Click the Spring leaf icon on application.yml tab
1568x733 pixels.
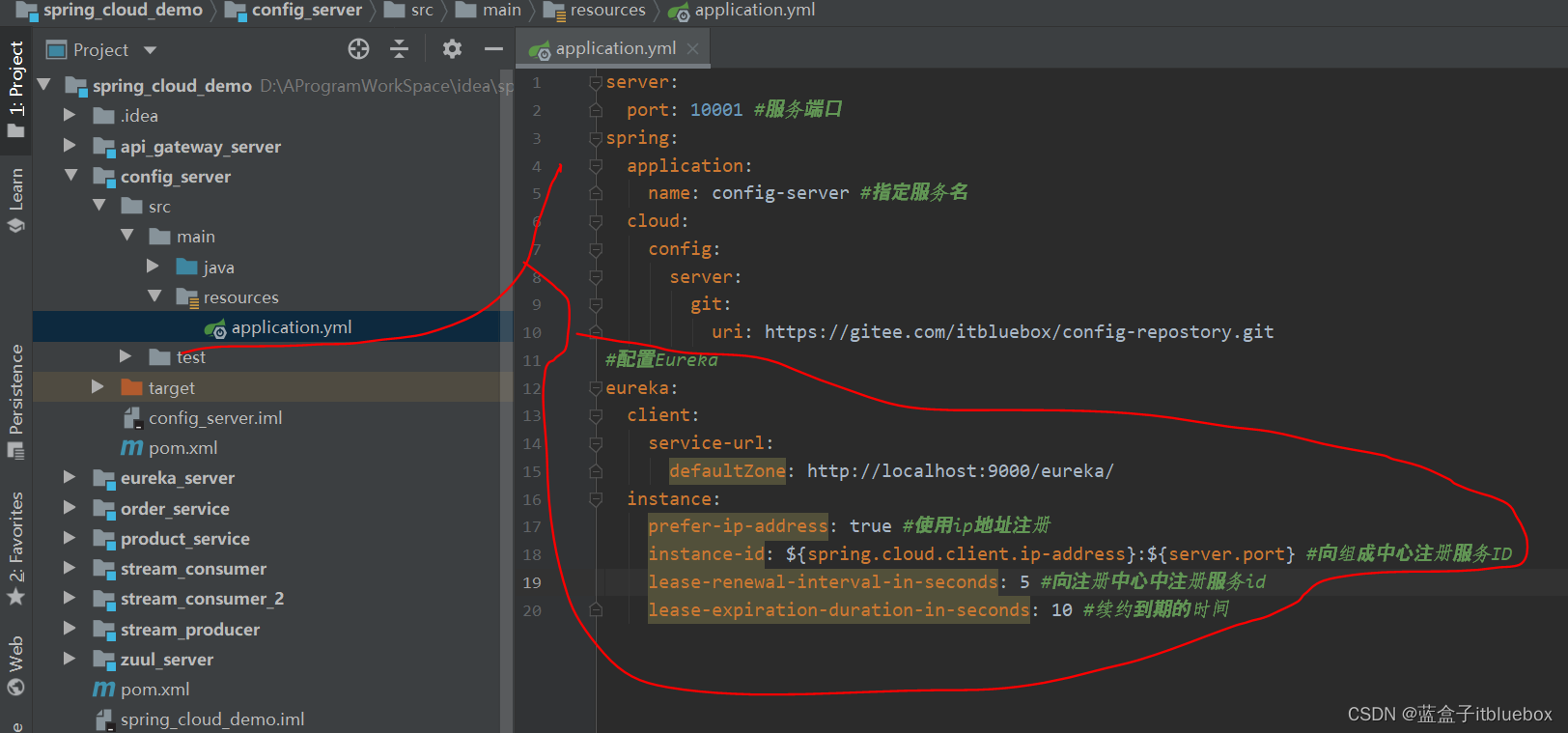click(x=539, y=49)
